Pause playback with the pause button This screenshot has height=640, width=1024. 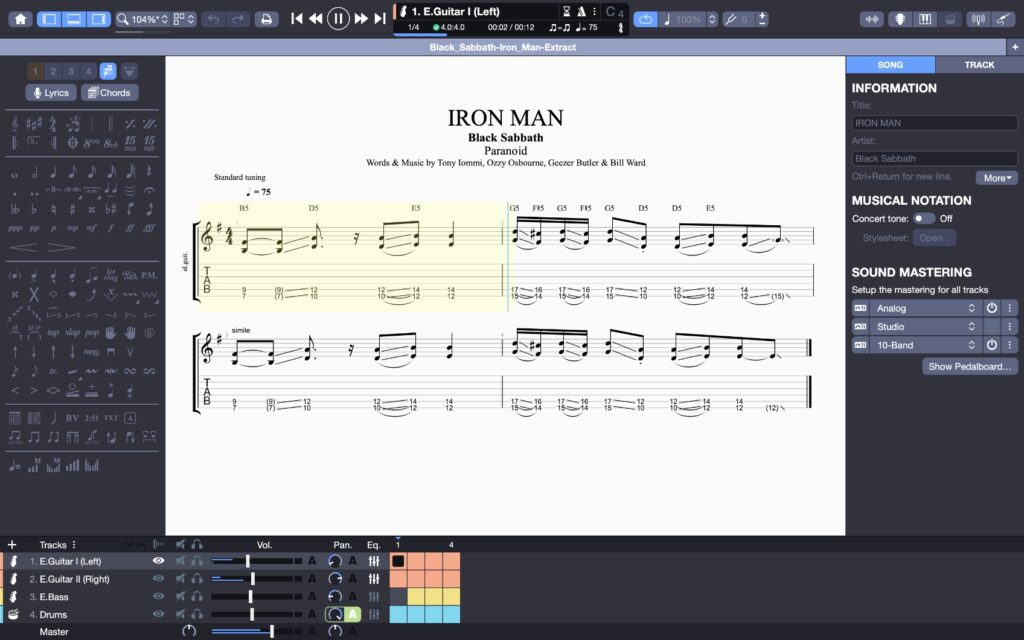[x=338, y=18]
